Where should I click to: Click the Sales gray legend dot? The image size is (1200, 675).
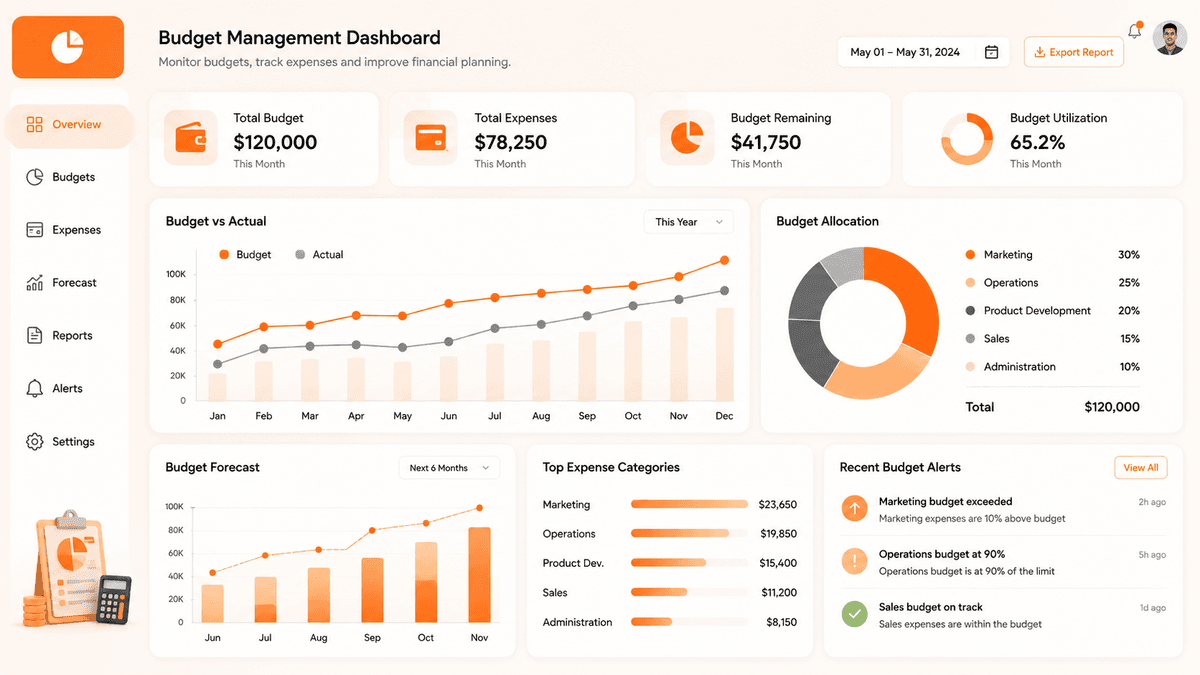pos(970,339)
